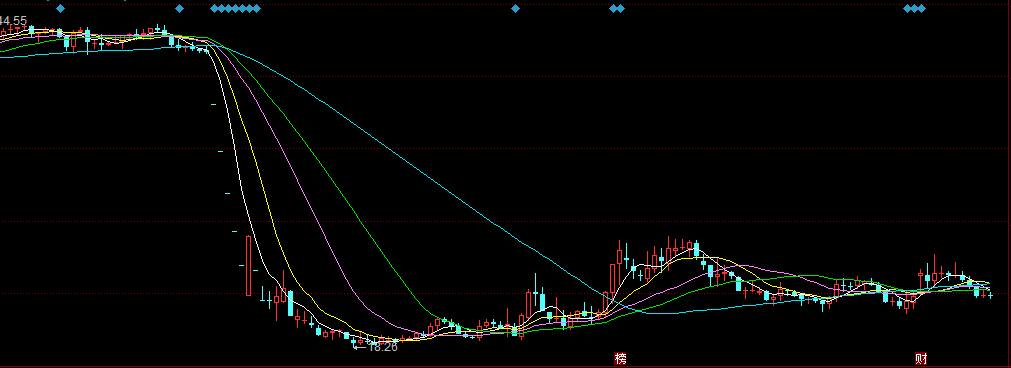Click the leftmost blue diamond info marker
Viewport: 1011px width, 368px height.
point(61,8)
